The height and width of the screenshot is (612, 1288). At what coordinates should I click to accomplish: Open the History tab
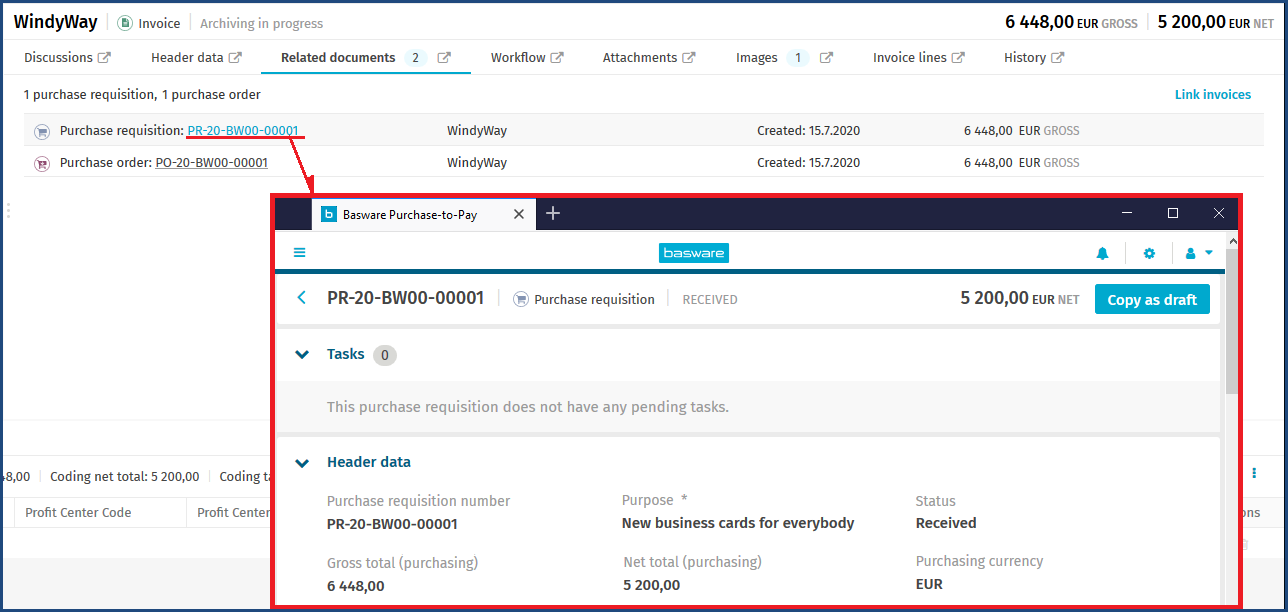(1025, 58)
